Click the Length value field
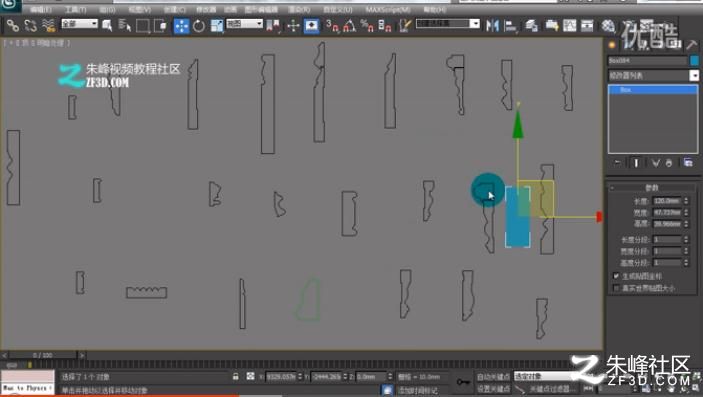 [667, 201]
